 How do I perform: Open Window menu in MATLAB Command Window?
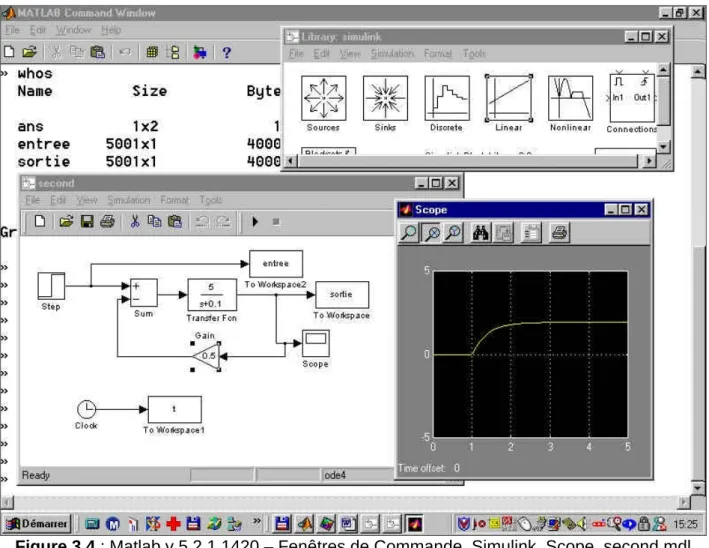point(74,30)
